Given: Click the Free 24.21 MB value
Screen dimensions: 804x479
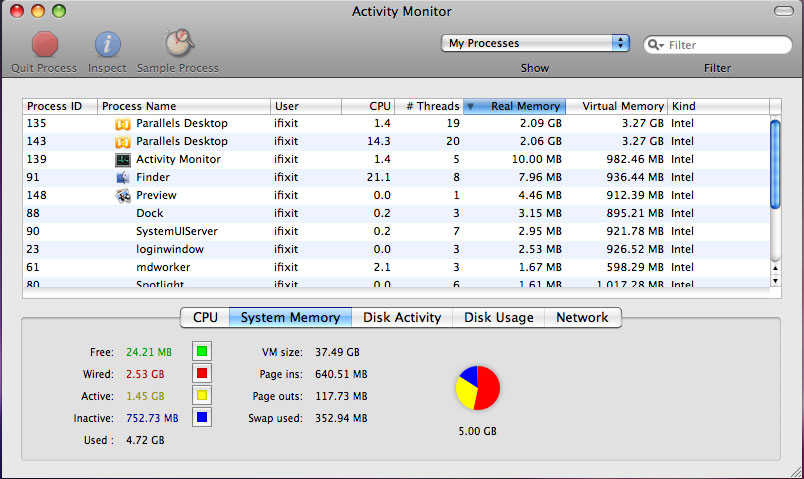Looking at the screenshot, I should point(149,352).
